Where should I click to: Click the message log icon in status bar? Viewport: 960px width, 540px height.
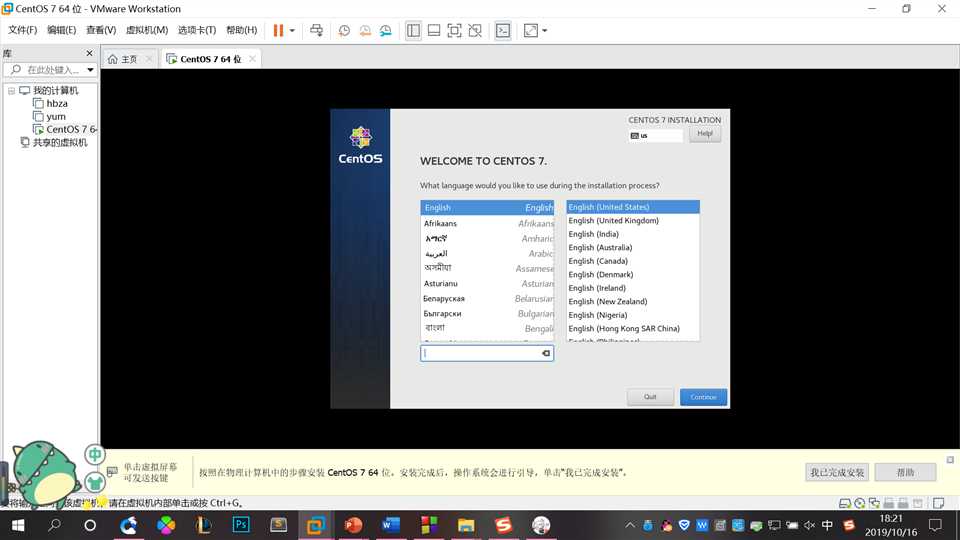pyautogui.click(x=939, y=503)
